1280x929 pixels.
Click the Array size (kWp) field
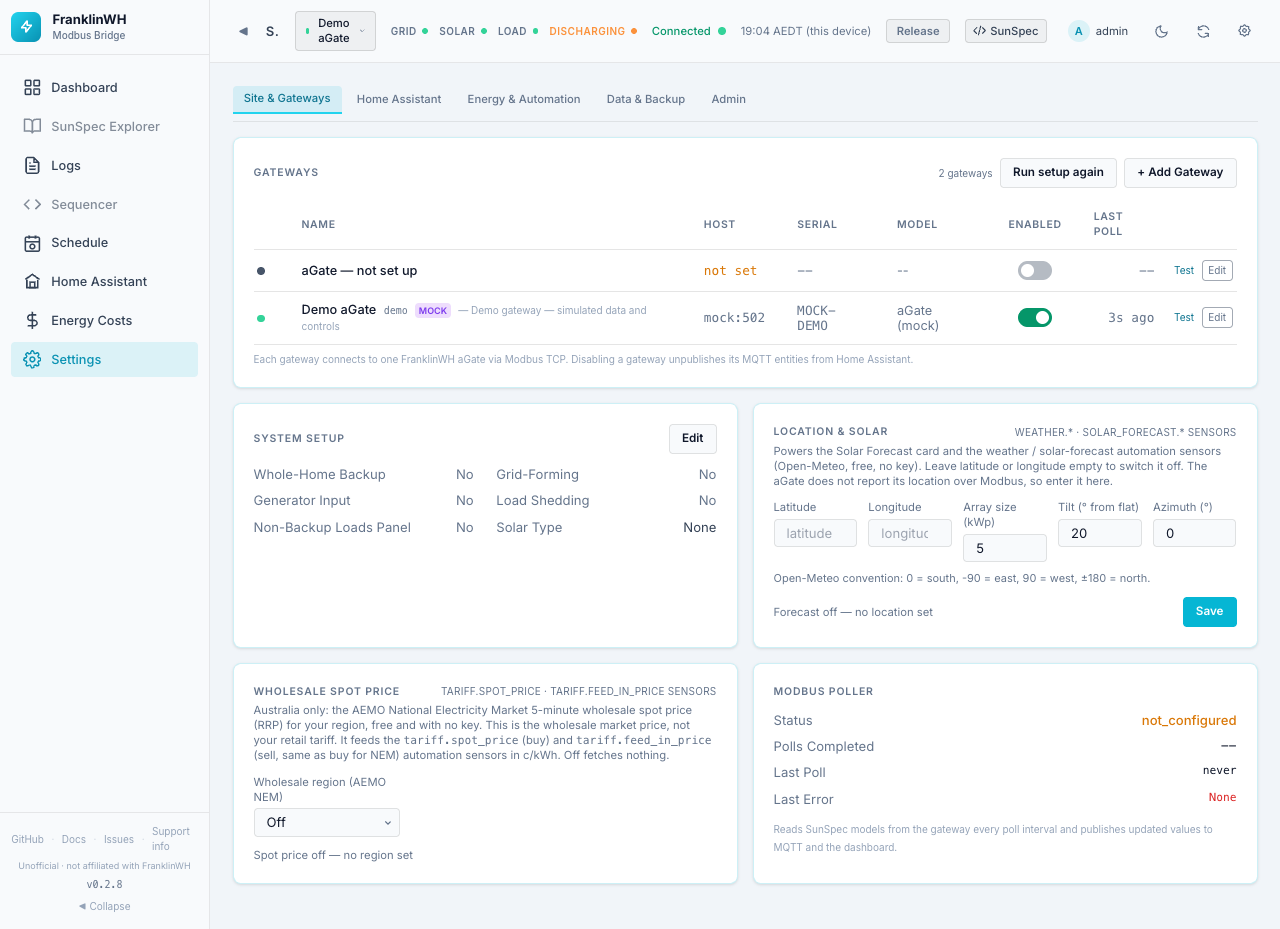click(1005, 549)
